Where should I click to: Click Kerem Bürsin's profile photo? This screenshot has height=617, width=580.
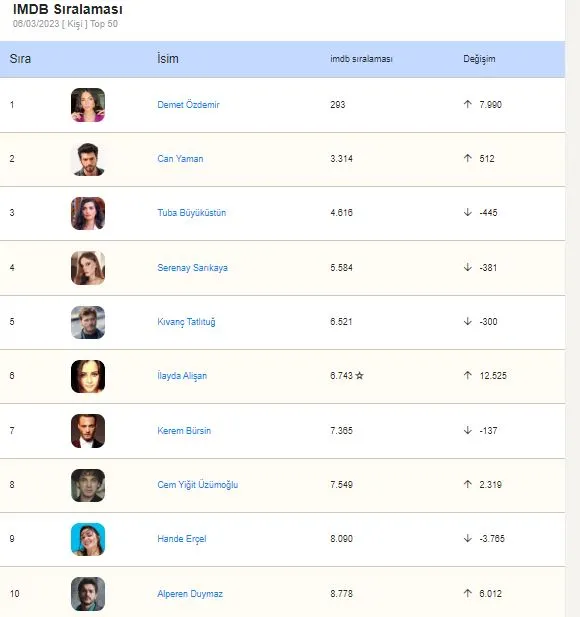pos(88,431)
